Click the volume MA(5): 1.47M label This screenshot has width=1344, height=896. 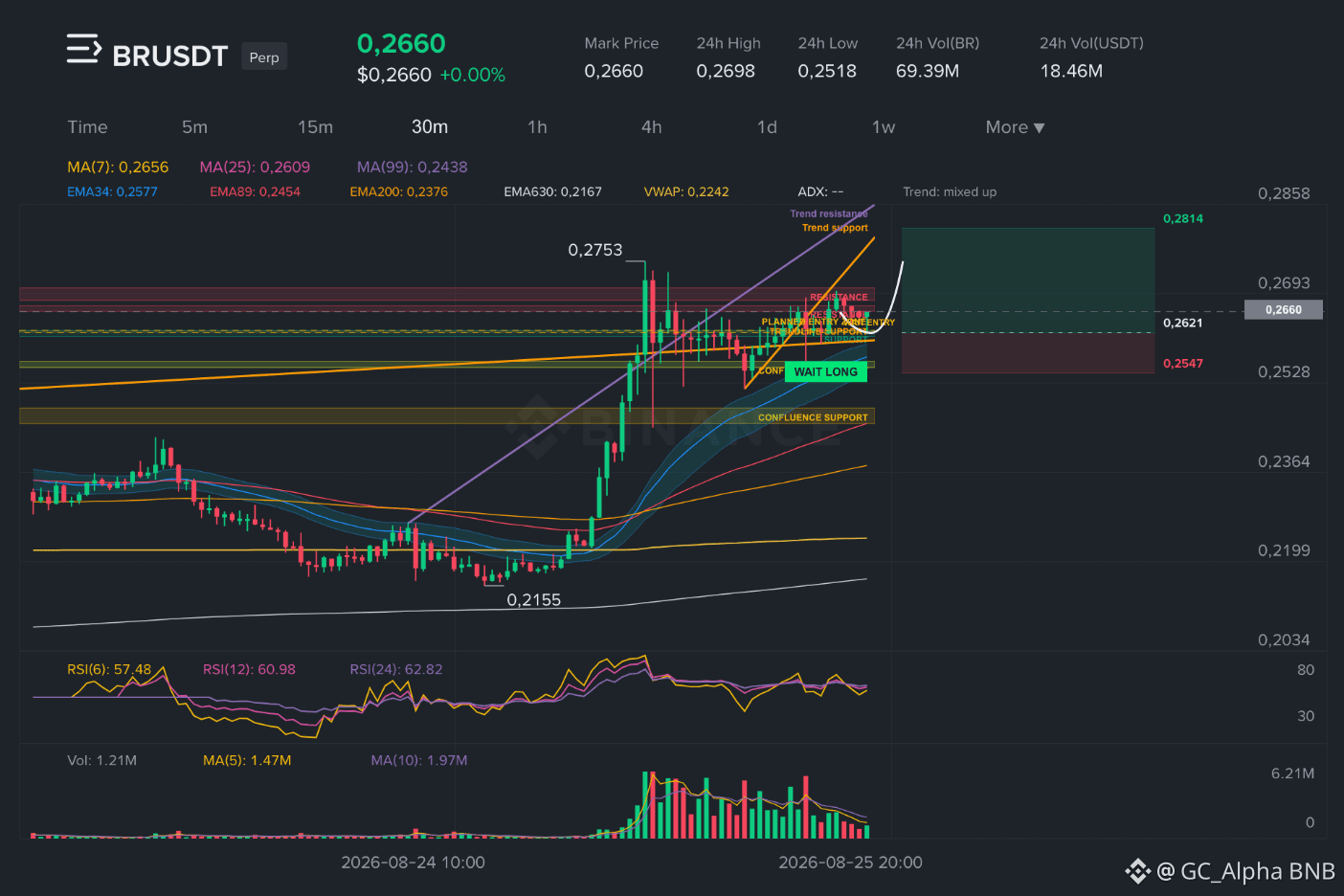coord(247,760)
